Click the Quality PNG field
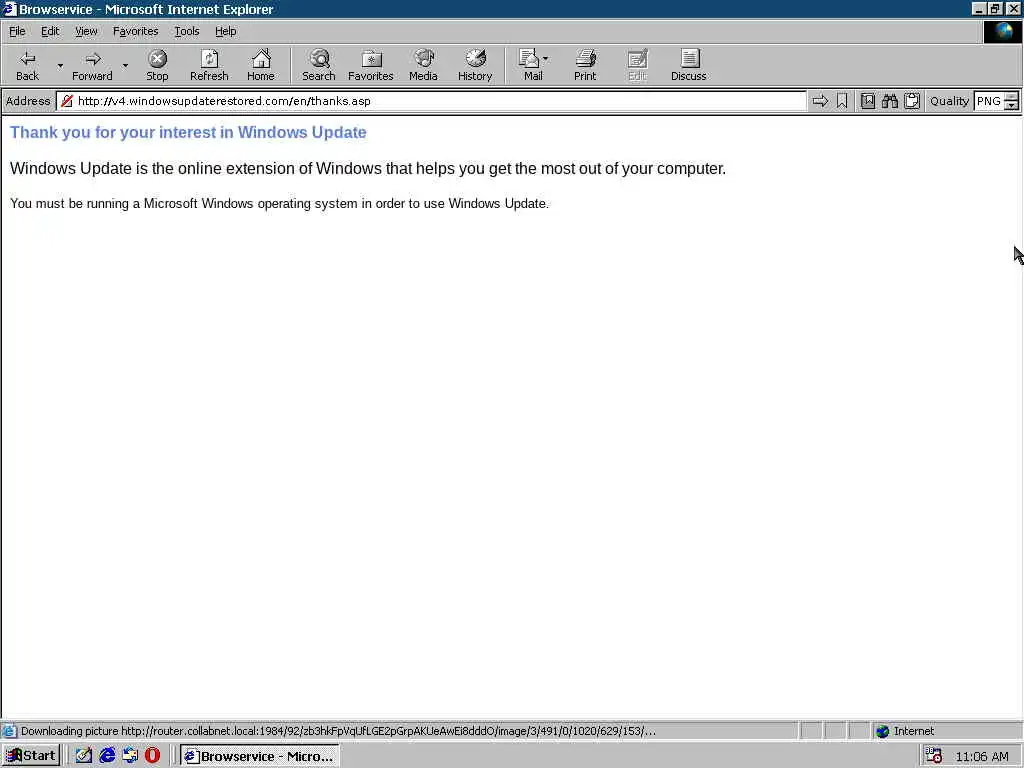 pos(989,101)
